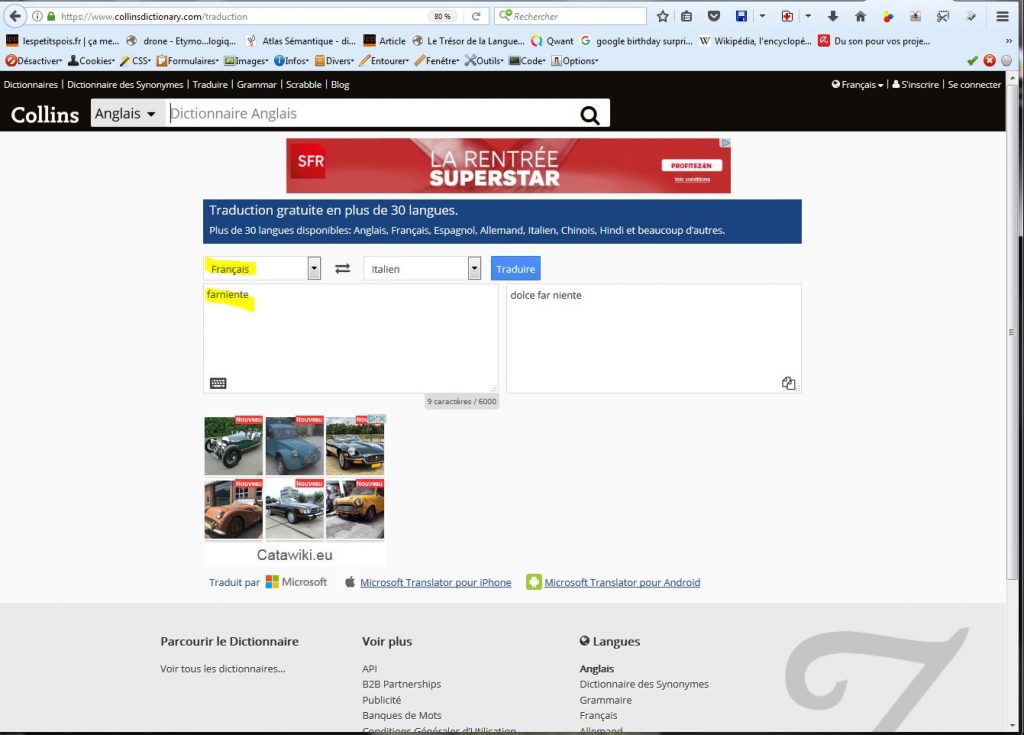Go to browser home page icon
The width and height of the screenshot is (1024, 735).
click(x=860, y=16)
